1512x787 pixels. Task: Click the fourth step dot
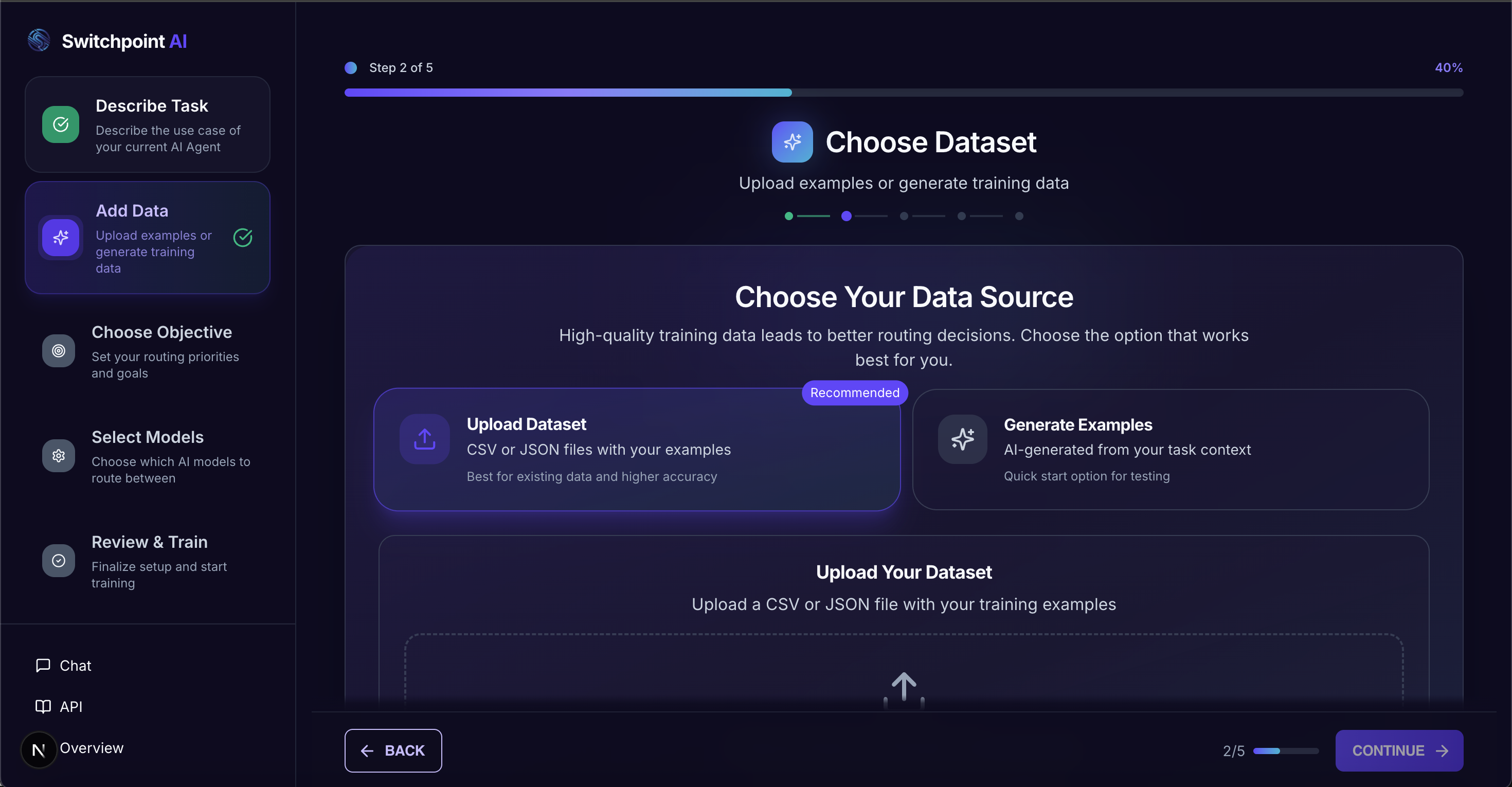coord(961,216)
